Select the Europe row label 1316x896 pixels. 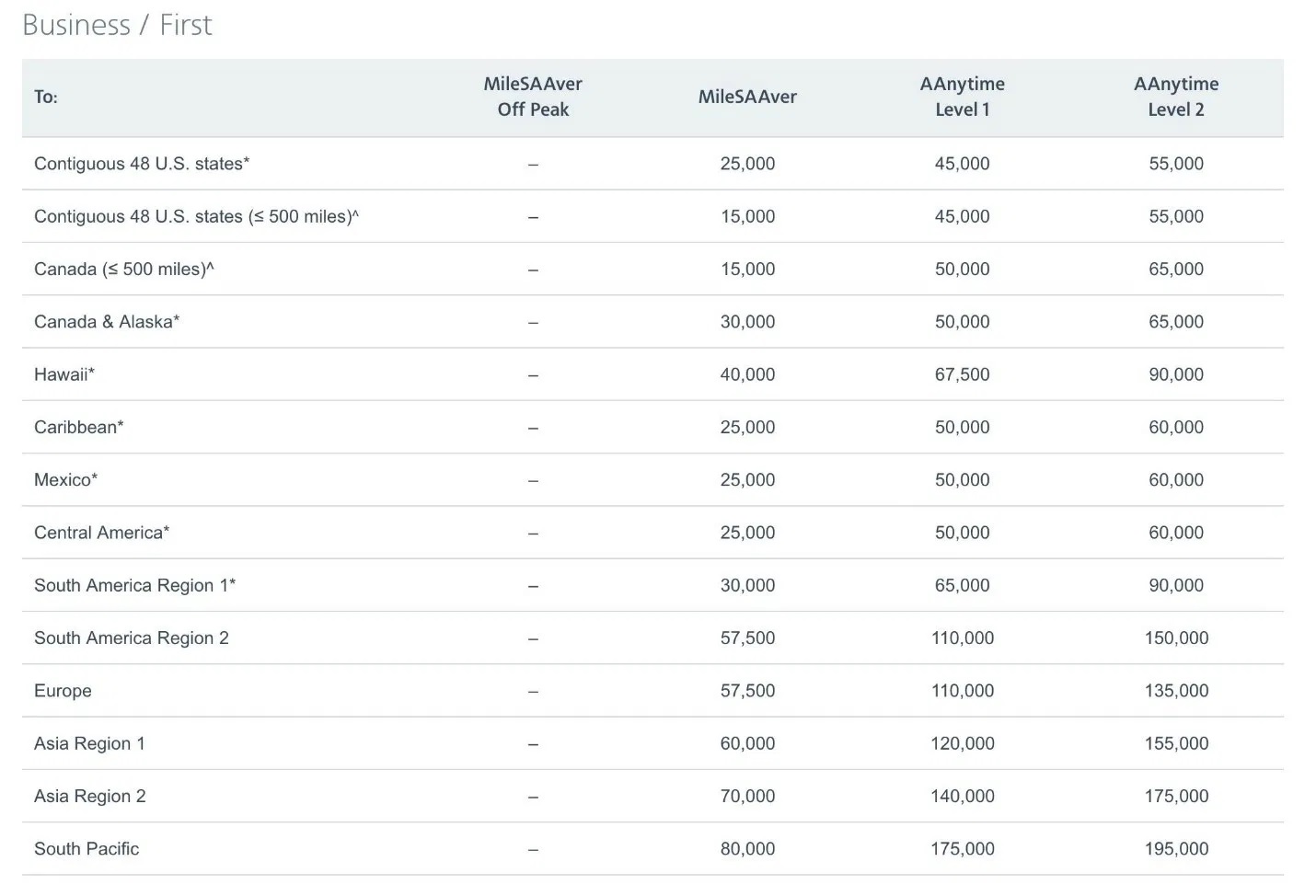pyautogui.click(x=63, y=691)
